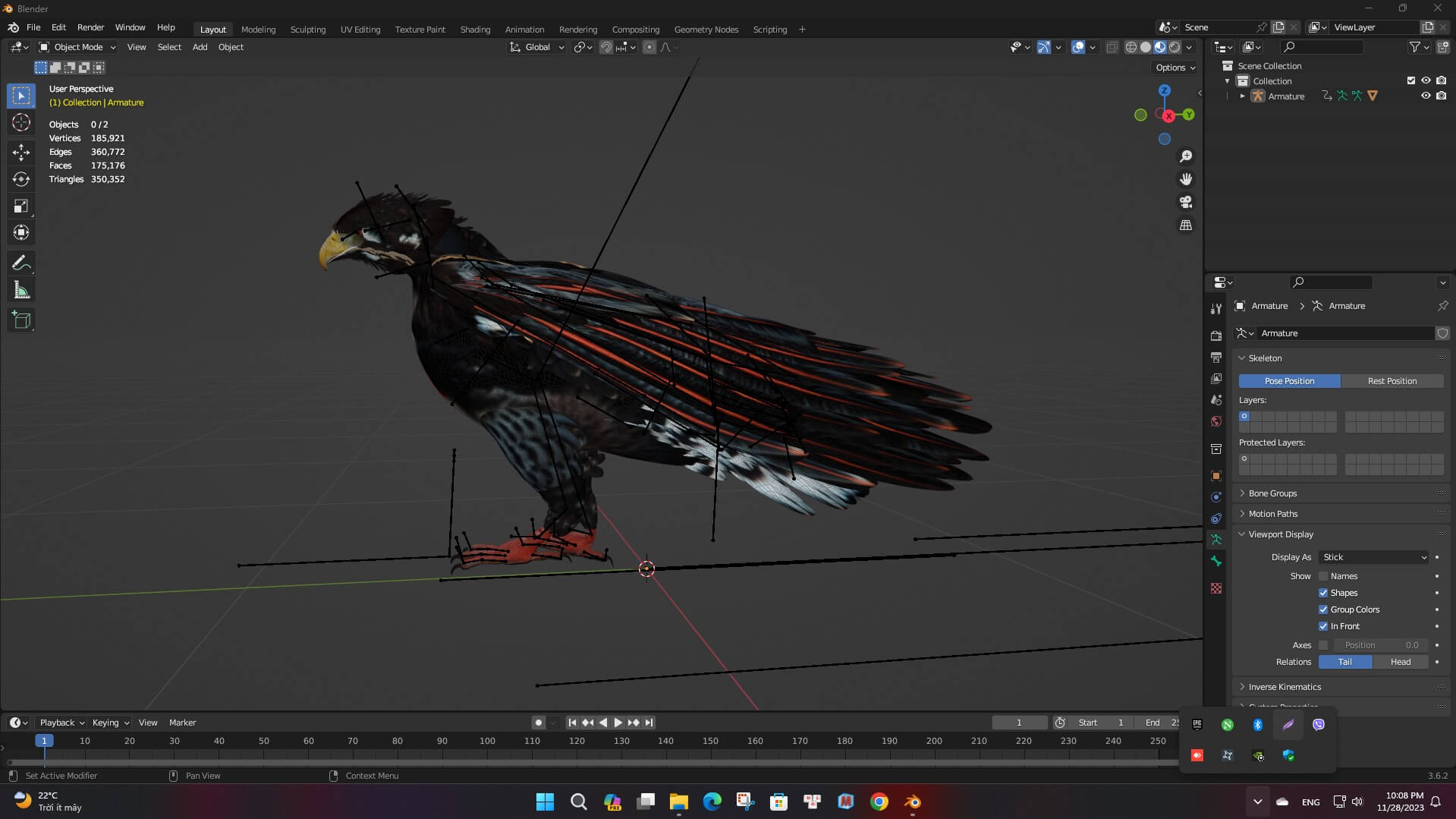This screenshot has height=819, width=1456.
Task: Disable the In Front checkbox
Action: (x=1323, y=626)
